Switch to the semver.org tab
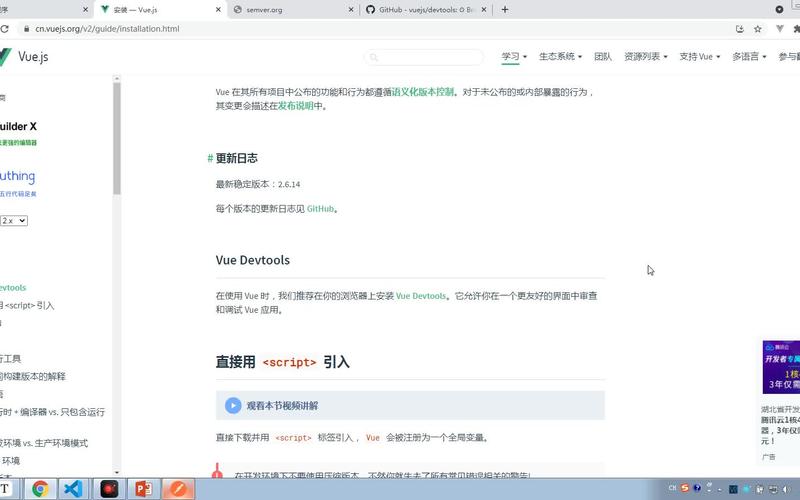This screenshot has height=500, width=800. tap(293, 10)
